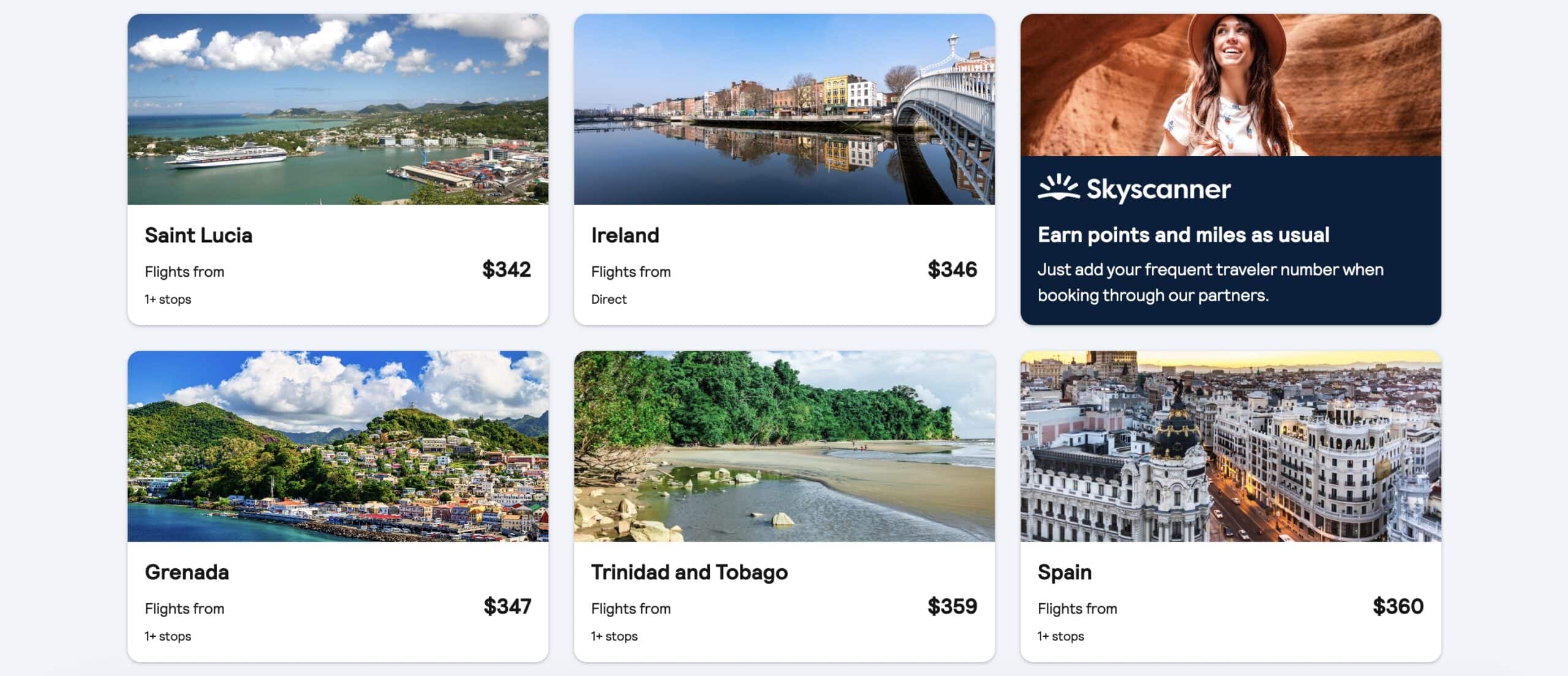Open the Trinidad and Tobago beach photo
1568x676 pixels.
pos(784,446)
